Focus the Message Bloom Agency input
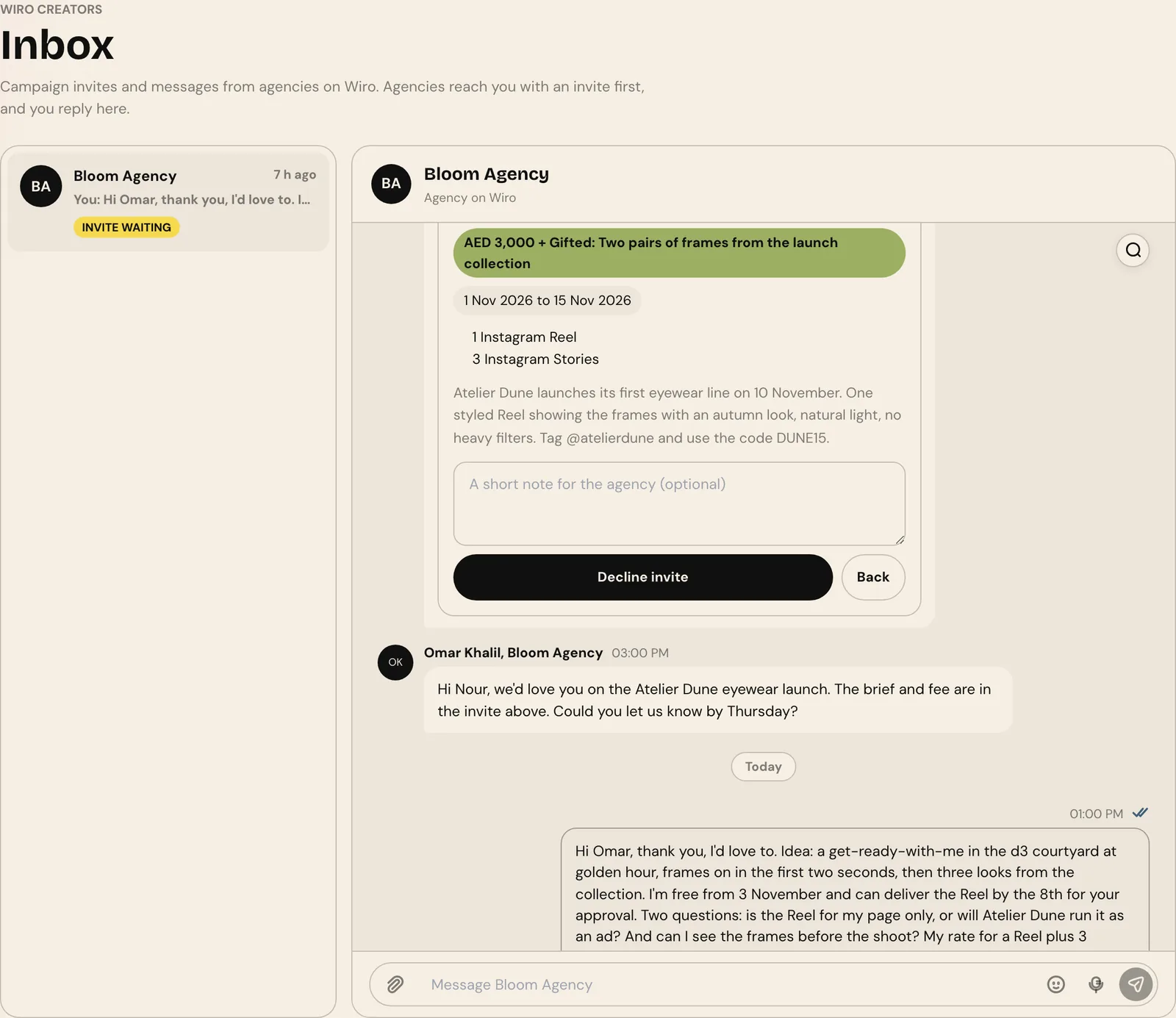Screen dimensions: 1176x1018 728,984
